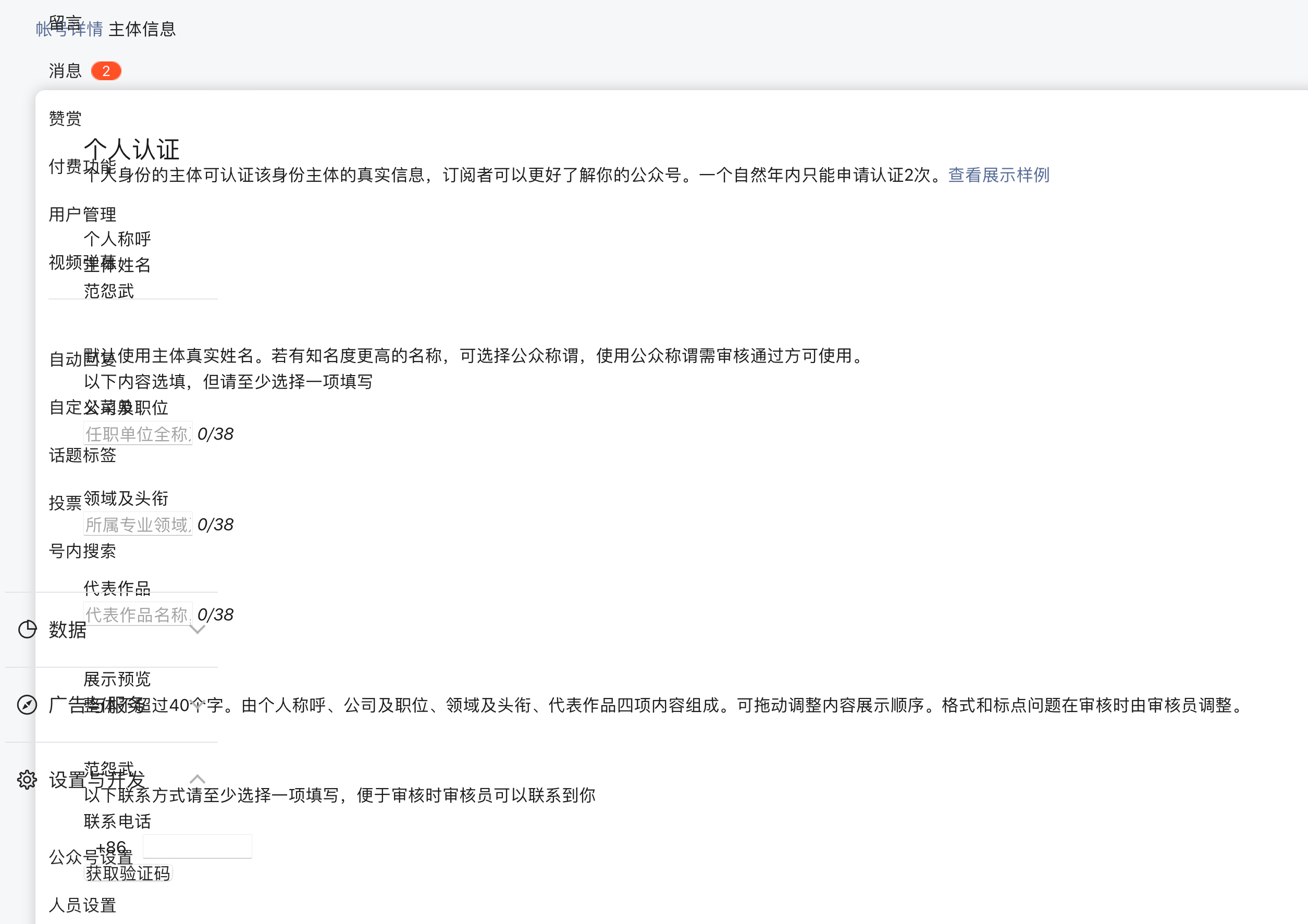Click the 代表作品名称 input field
This screenshot has height=924, width=1308.
(x=138, y=614)
